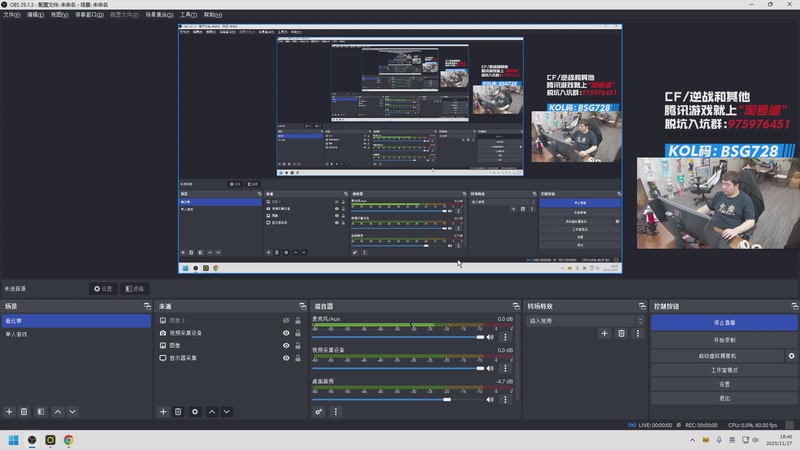Select the second scene in Scenes list
The image size is (800, 450).
(77, 334)
